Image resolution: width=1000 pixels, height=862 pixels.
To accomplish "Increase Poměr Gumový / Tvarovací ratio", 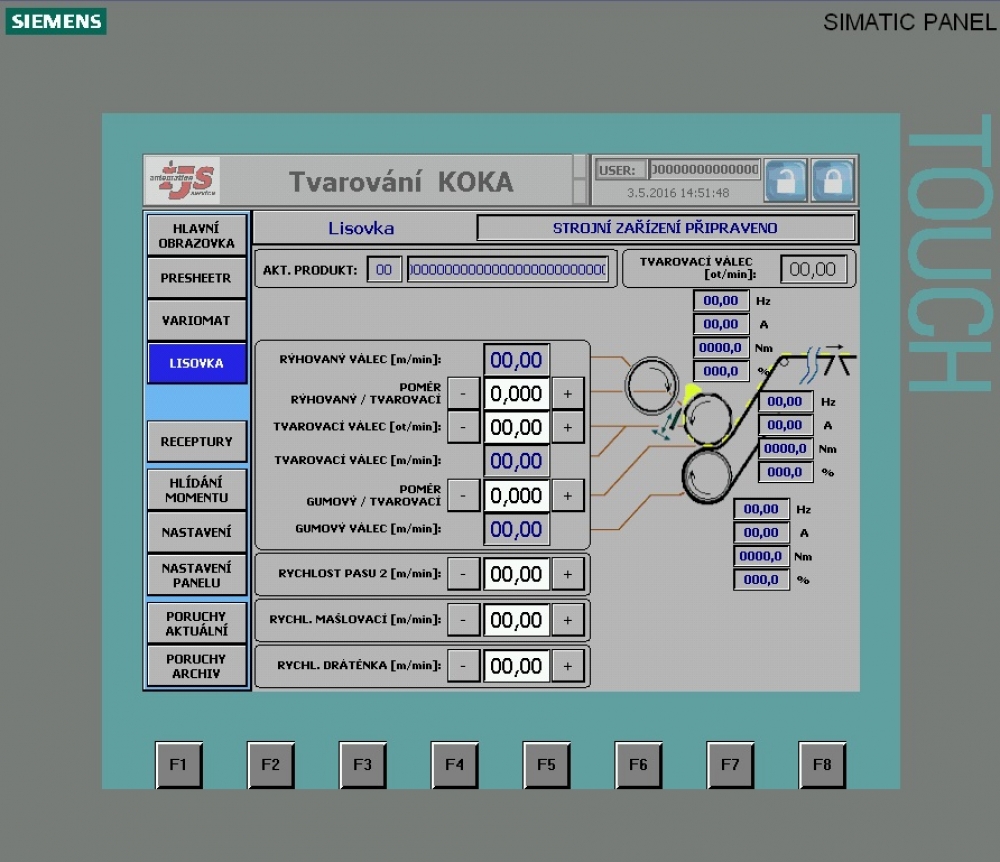I will point(567,495).
